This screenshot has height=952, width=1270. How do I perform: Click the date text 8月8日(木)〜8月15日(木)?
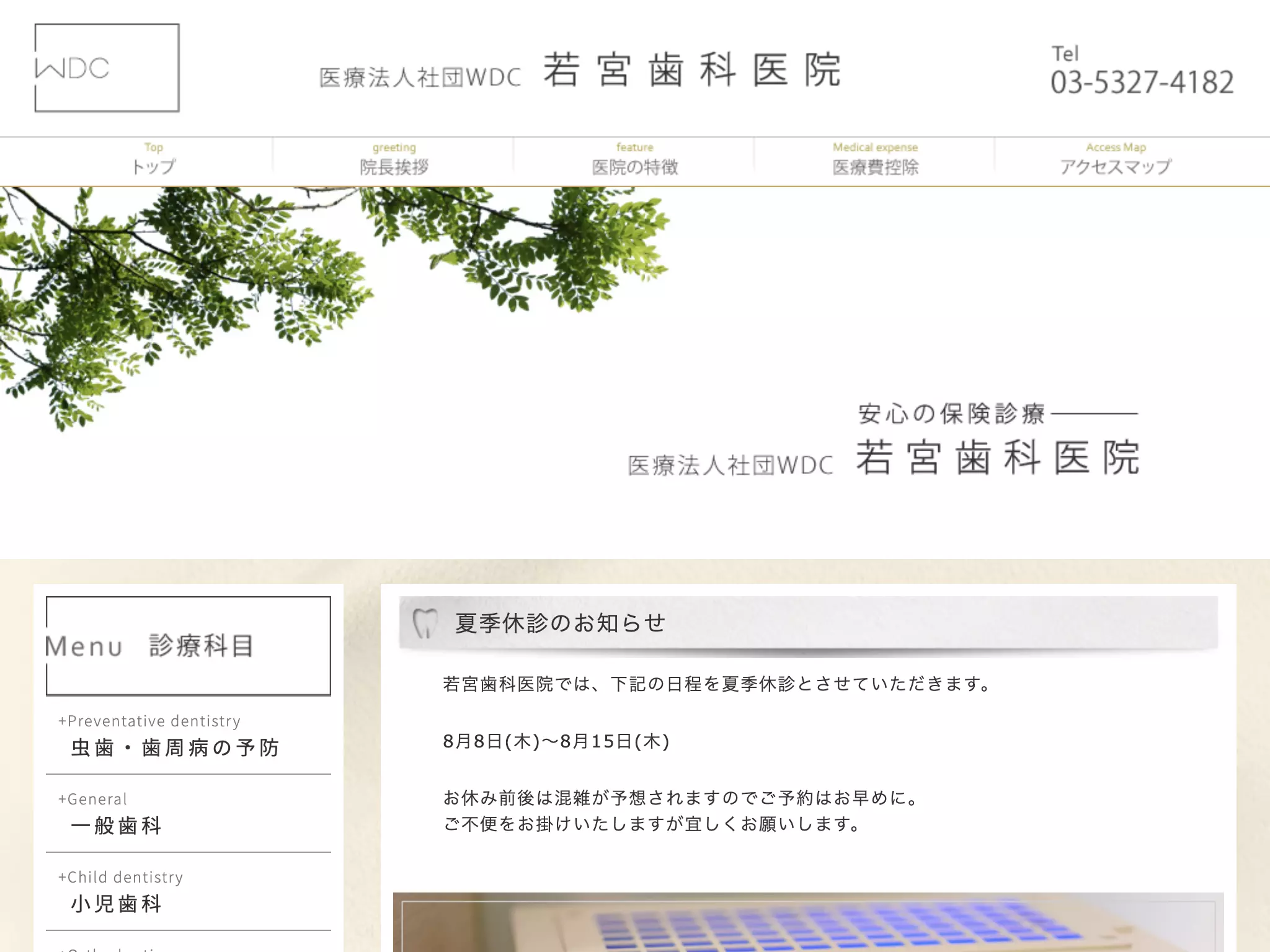coord(556,741)
